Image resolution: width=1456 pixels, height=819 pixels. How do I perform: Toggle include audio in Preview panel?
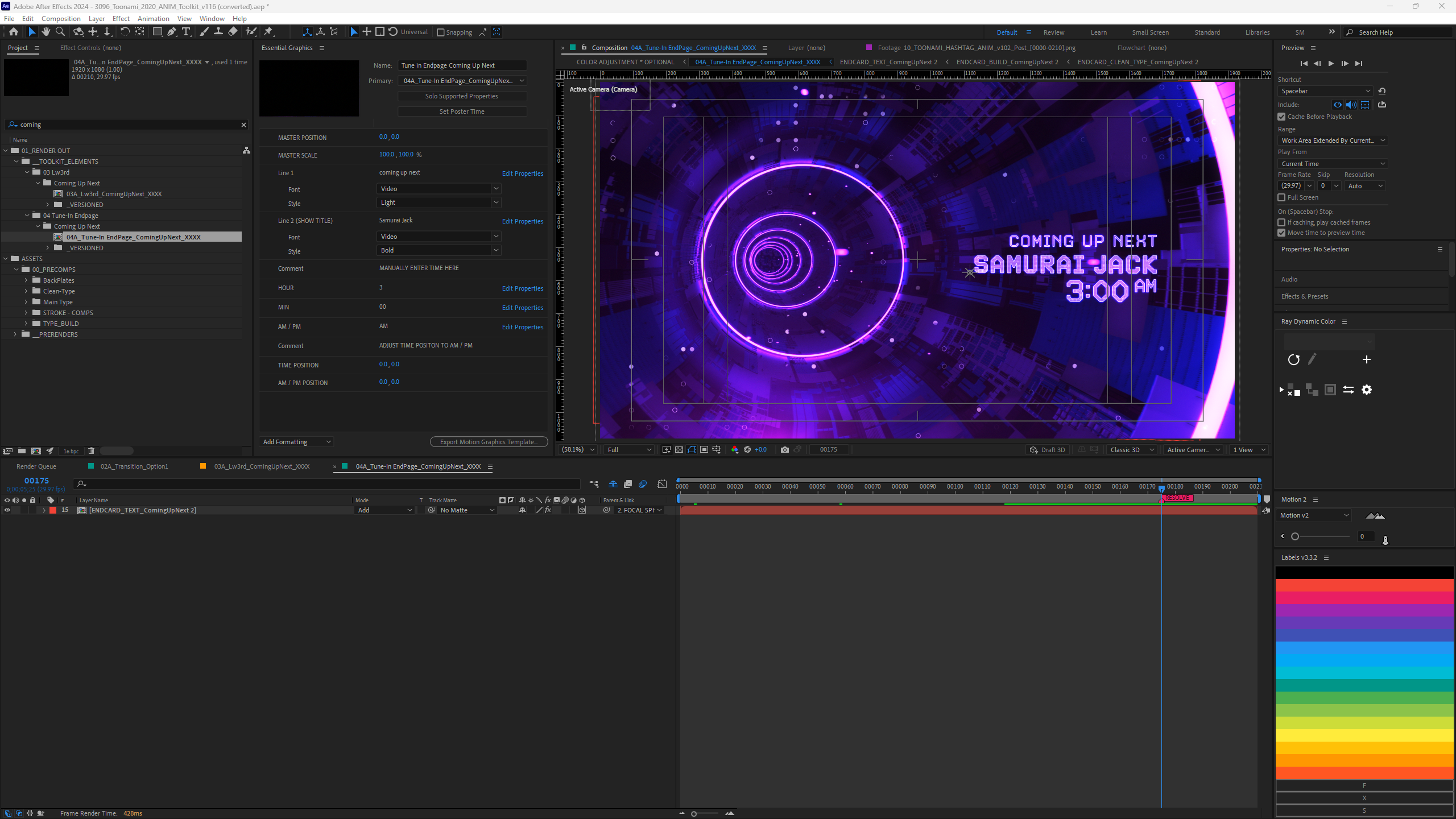pos(1351,105)
